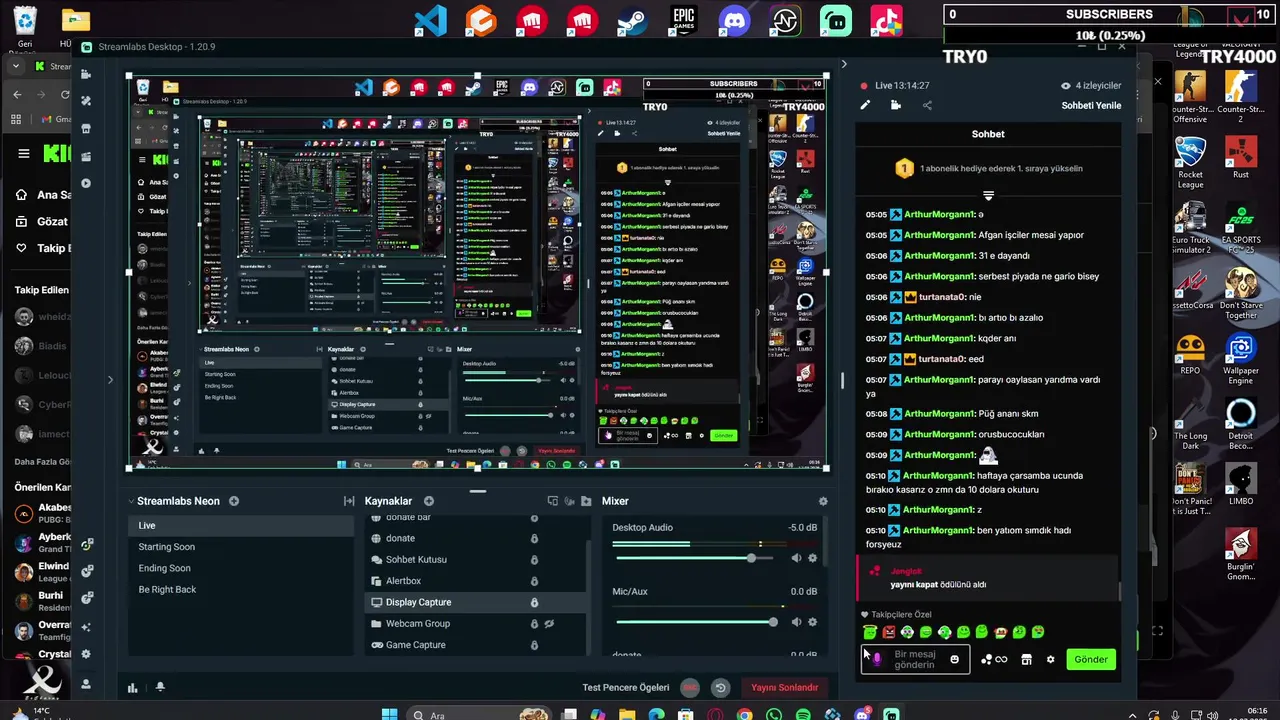The height and width of the screenshot is (720, 1280).
Task: Click the notifications bell icon in Streamlabs footer
Action: (x=160, y=687)
